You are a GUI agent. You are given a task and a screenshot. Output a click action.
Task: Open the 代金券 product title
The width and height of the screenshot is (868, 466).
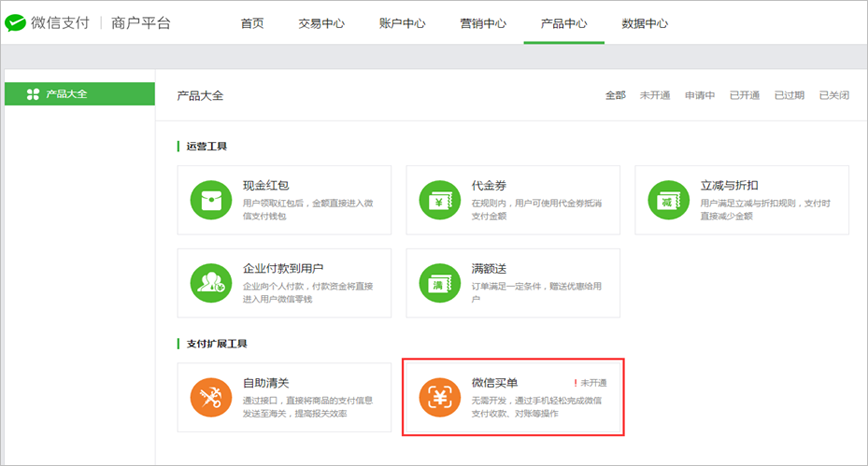pyautogui.click(x=489, y=185)
